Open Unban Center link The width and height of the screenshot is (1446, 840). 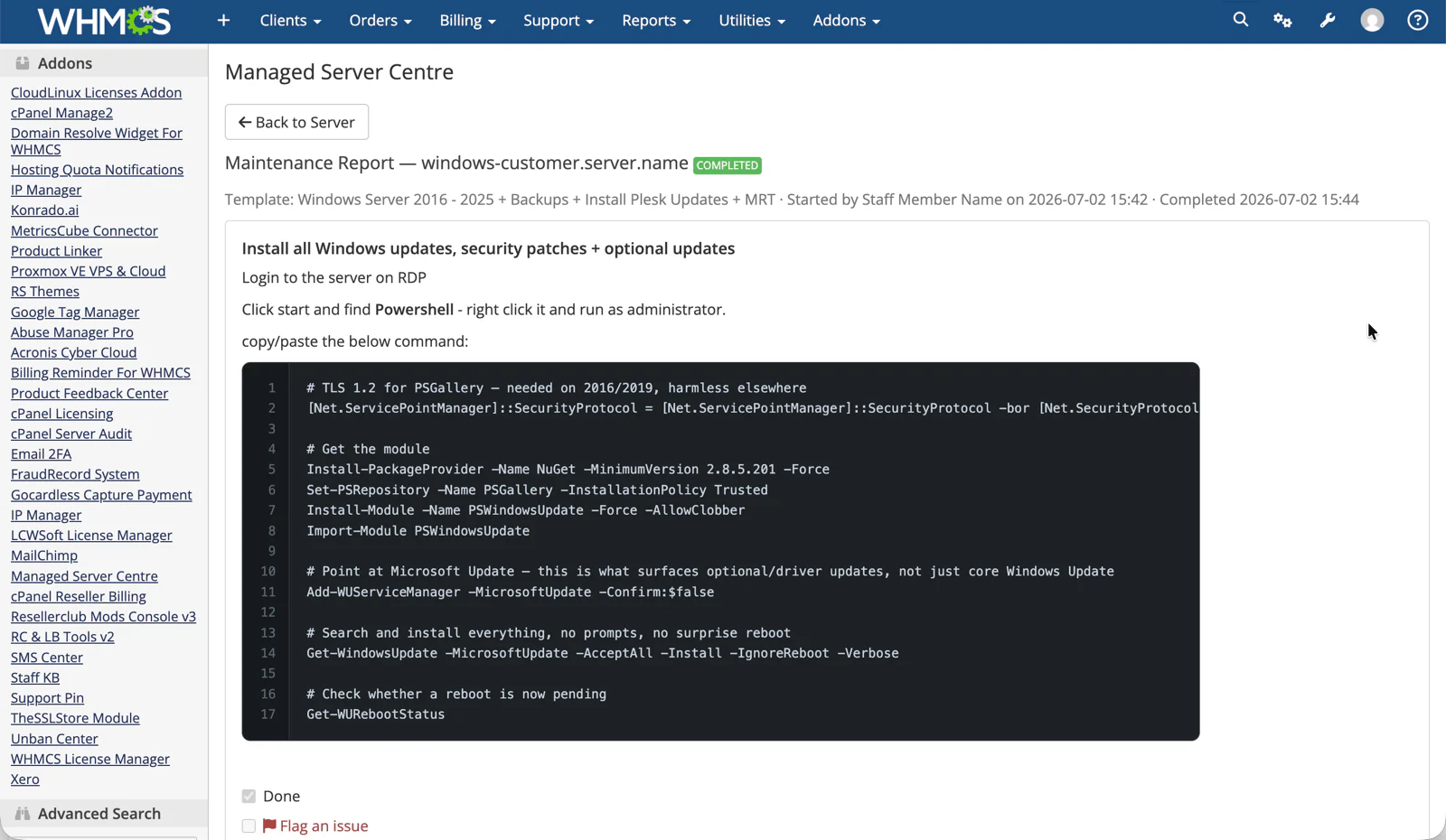pos(54,739)
